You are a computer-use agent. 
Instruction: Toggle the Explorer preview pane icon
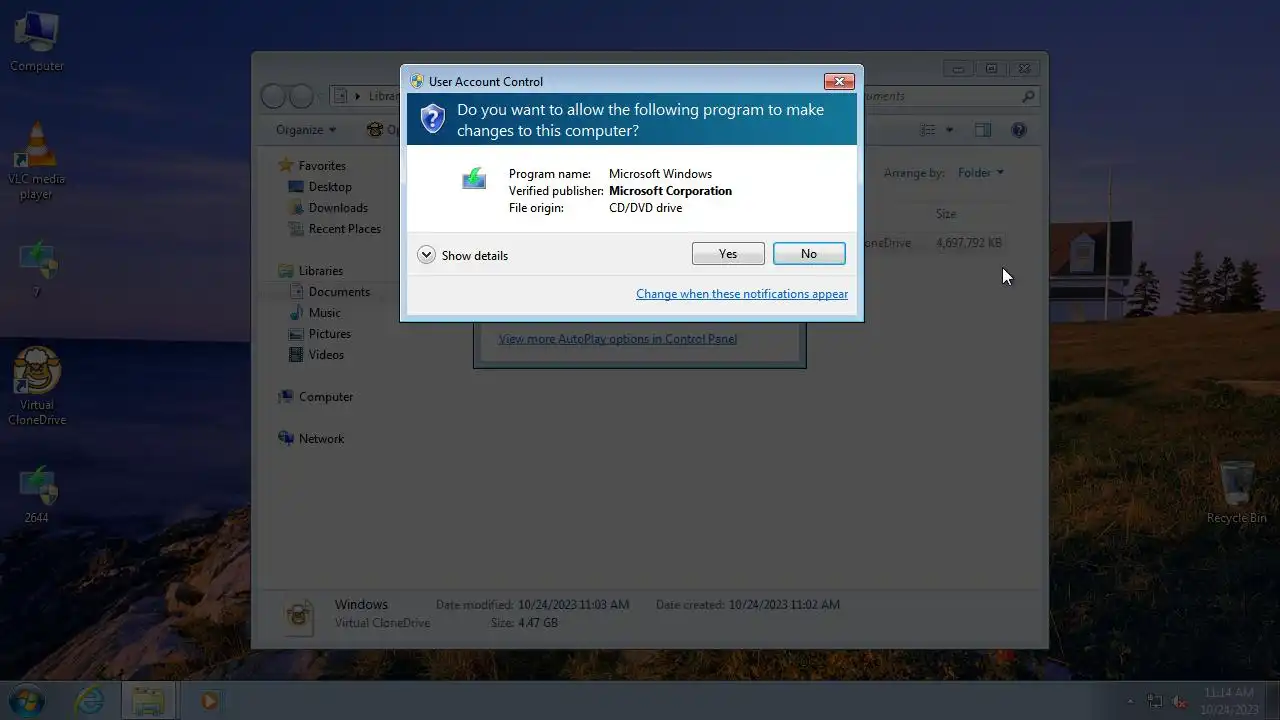(x=983, y=130)
